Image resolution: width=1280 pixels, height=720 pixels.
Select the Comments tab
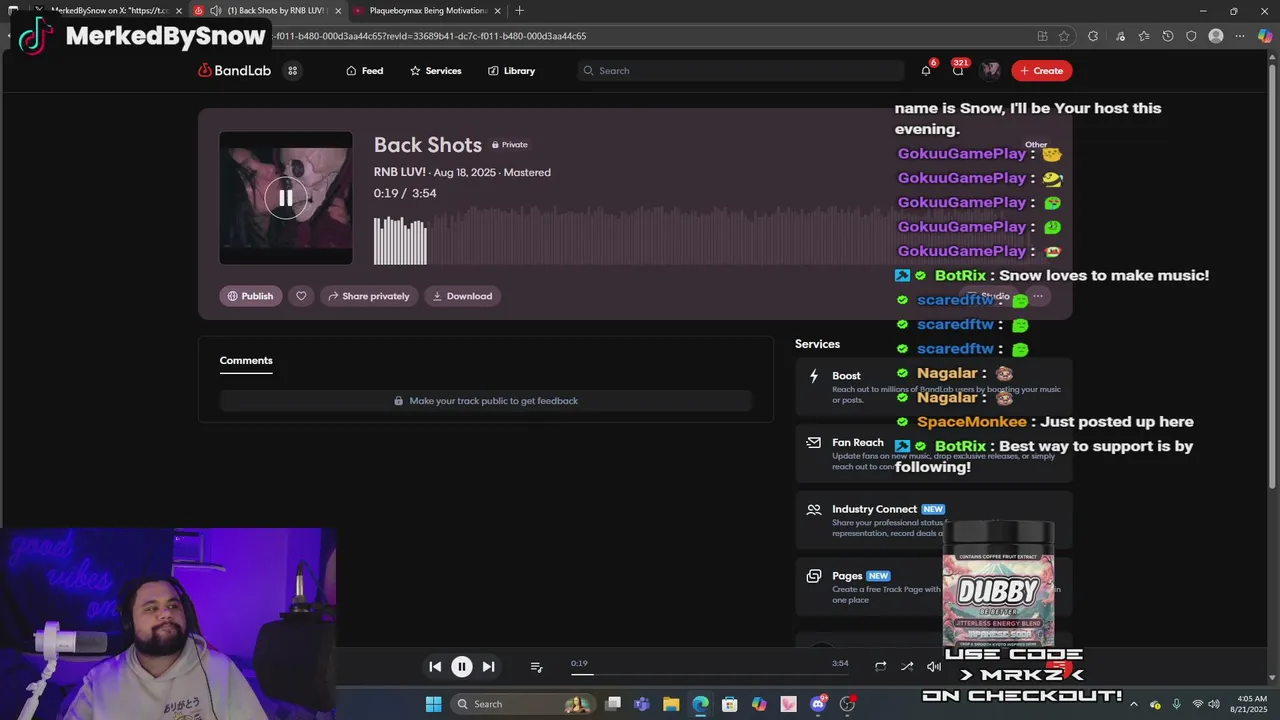point(246,360)
